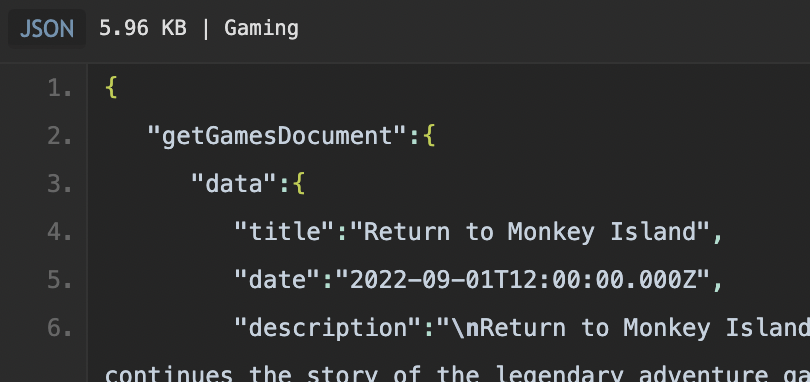Click the "date" key on line 5
The height and width of the screenshot is (382, 810).
coord(278,280)
